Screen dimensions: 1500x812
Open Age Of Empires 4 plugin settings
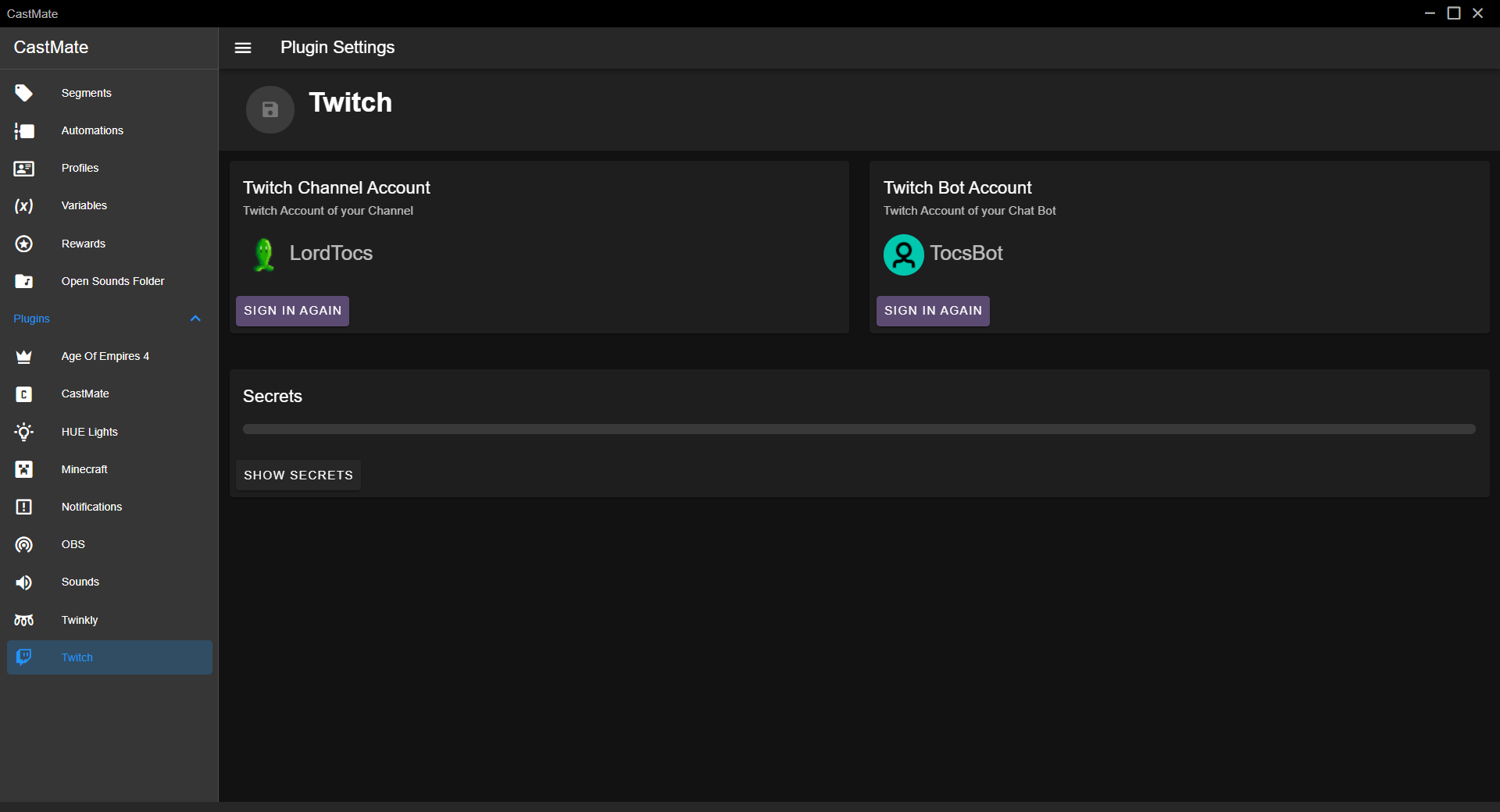coord(109,356)
